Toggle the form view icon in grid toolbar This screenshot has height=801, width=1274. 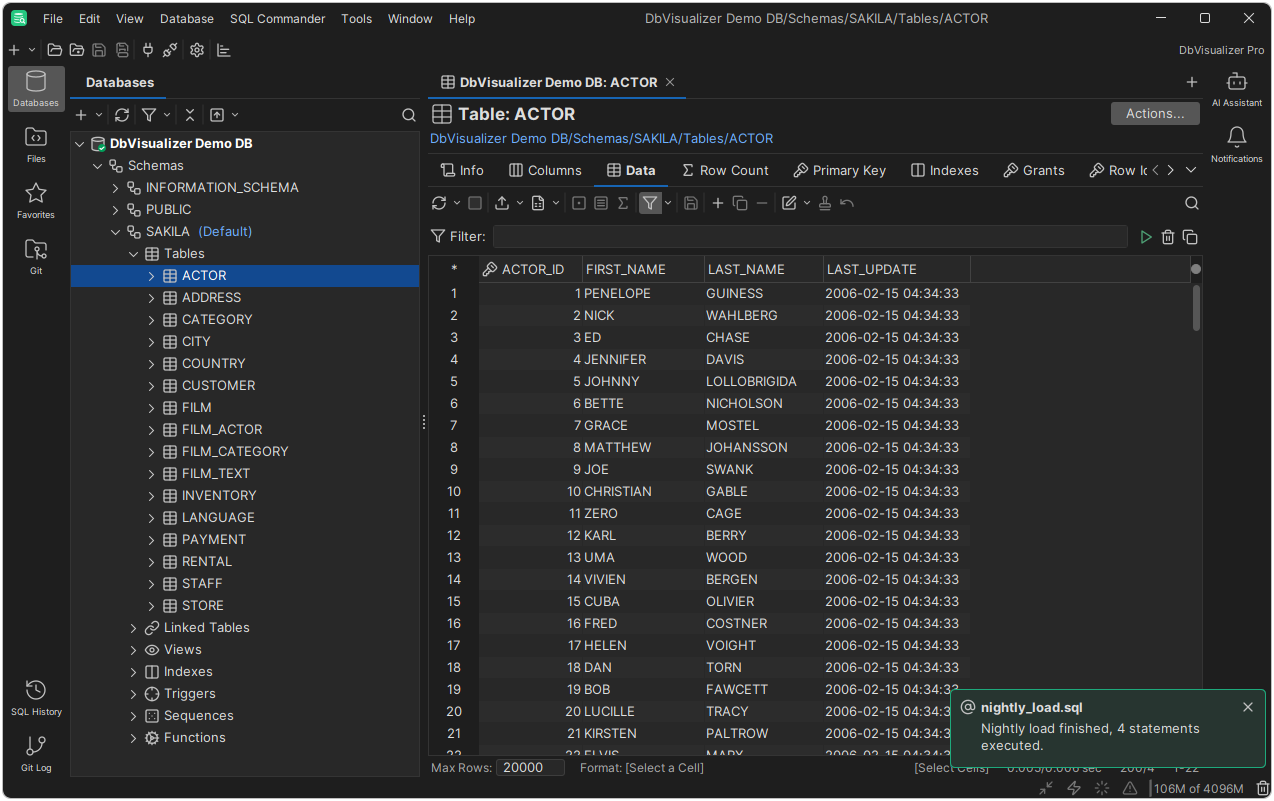tap(579, 203)
